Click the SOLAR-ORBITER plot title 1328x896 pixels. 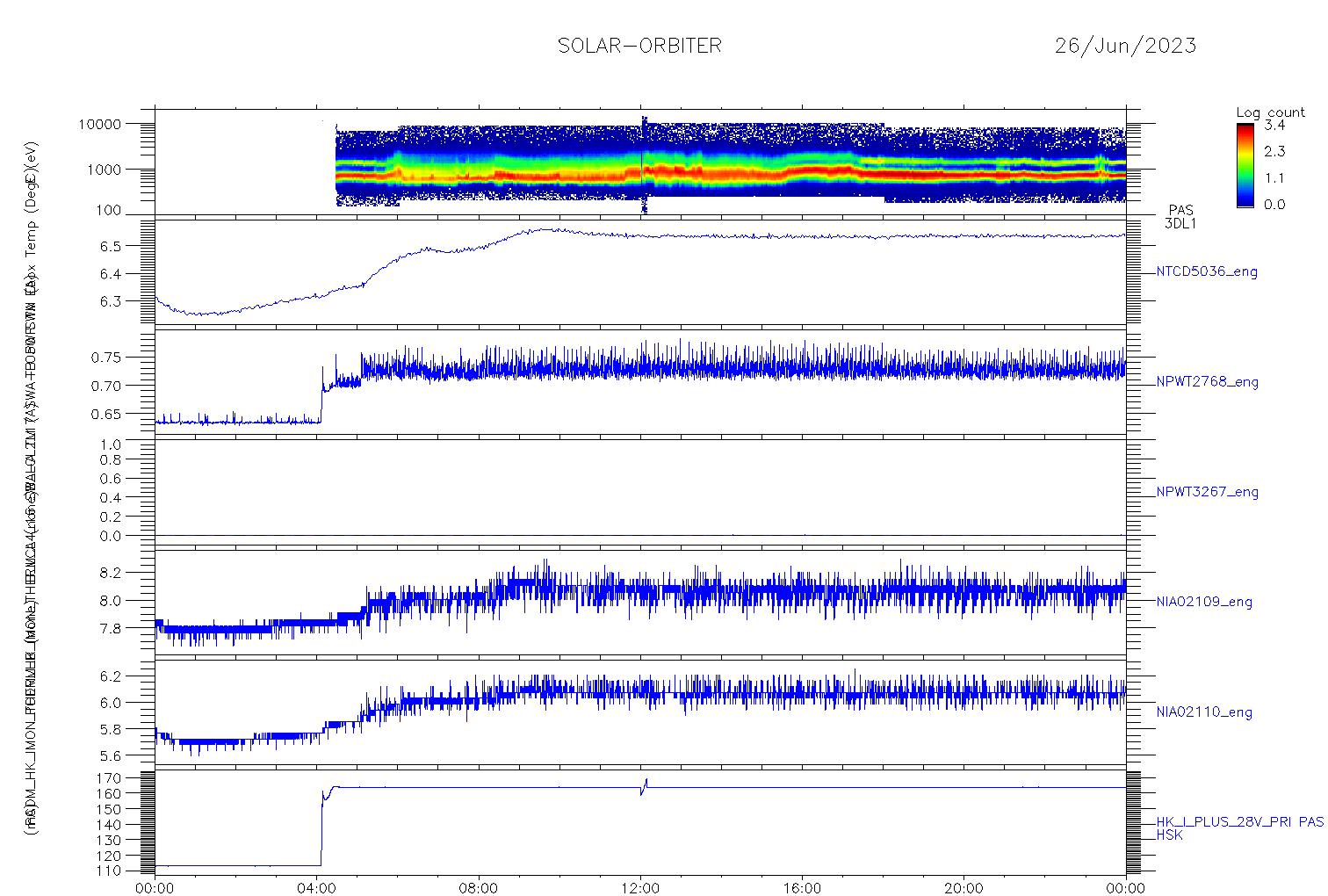(639, 46)
